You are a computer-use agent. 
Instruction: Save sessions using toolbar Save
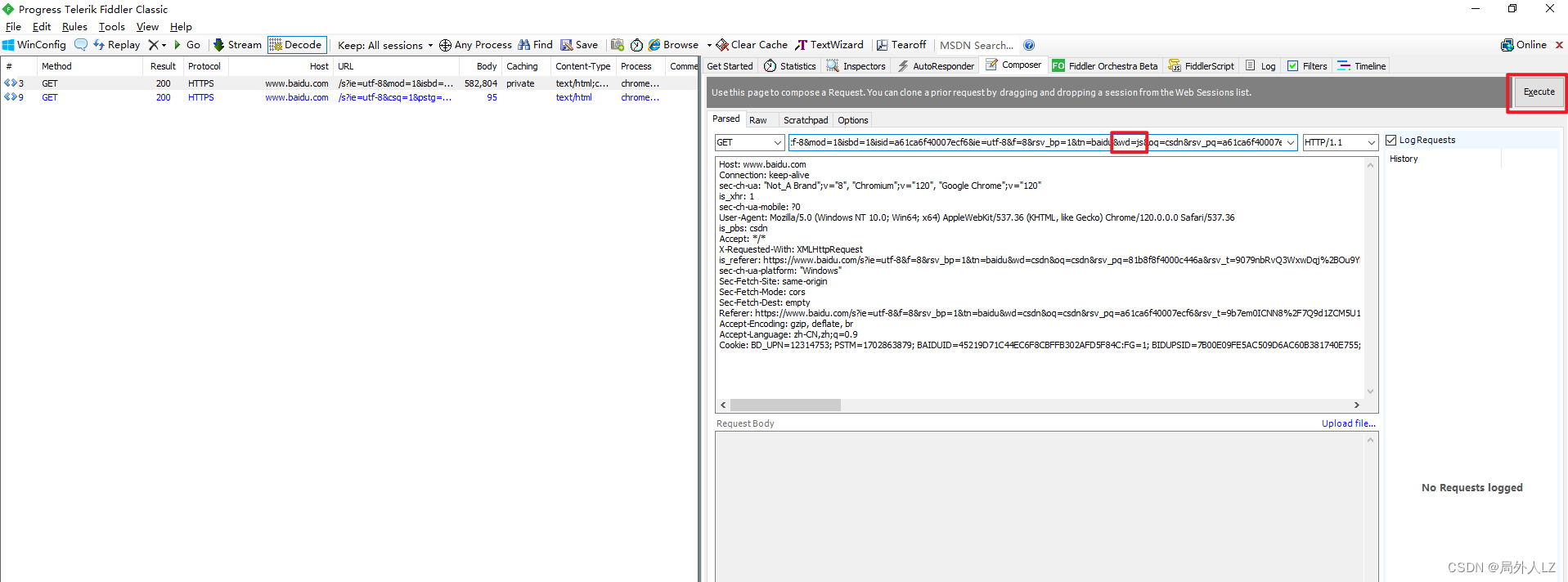point(579,45)
